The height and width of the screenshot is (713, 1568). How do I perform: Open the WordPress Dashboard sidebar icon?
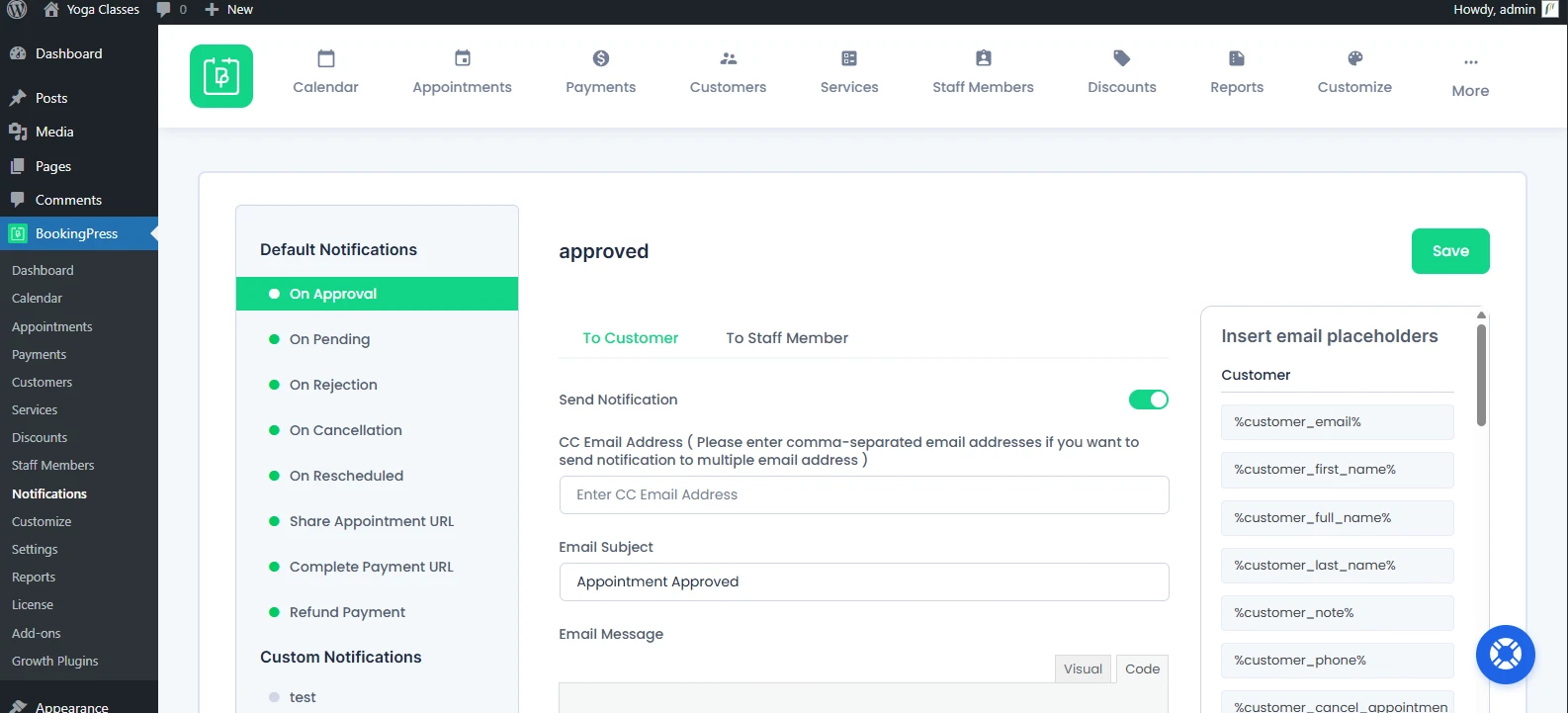coord(18,53)
